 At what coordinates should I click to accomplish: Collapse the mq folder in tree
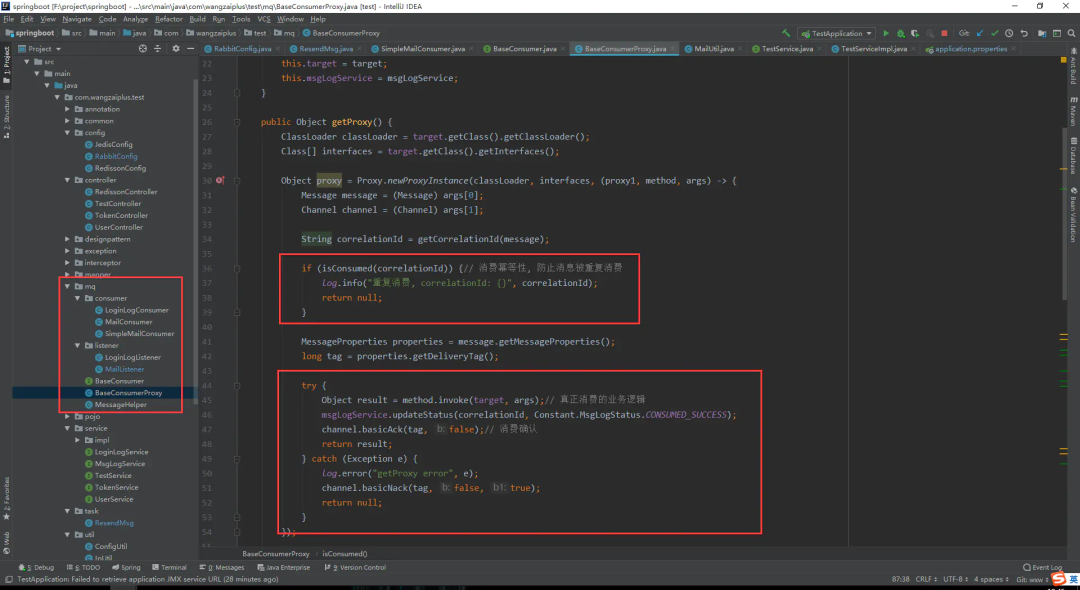coord(68,286)
